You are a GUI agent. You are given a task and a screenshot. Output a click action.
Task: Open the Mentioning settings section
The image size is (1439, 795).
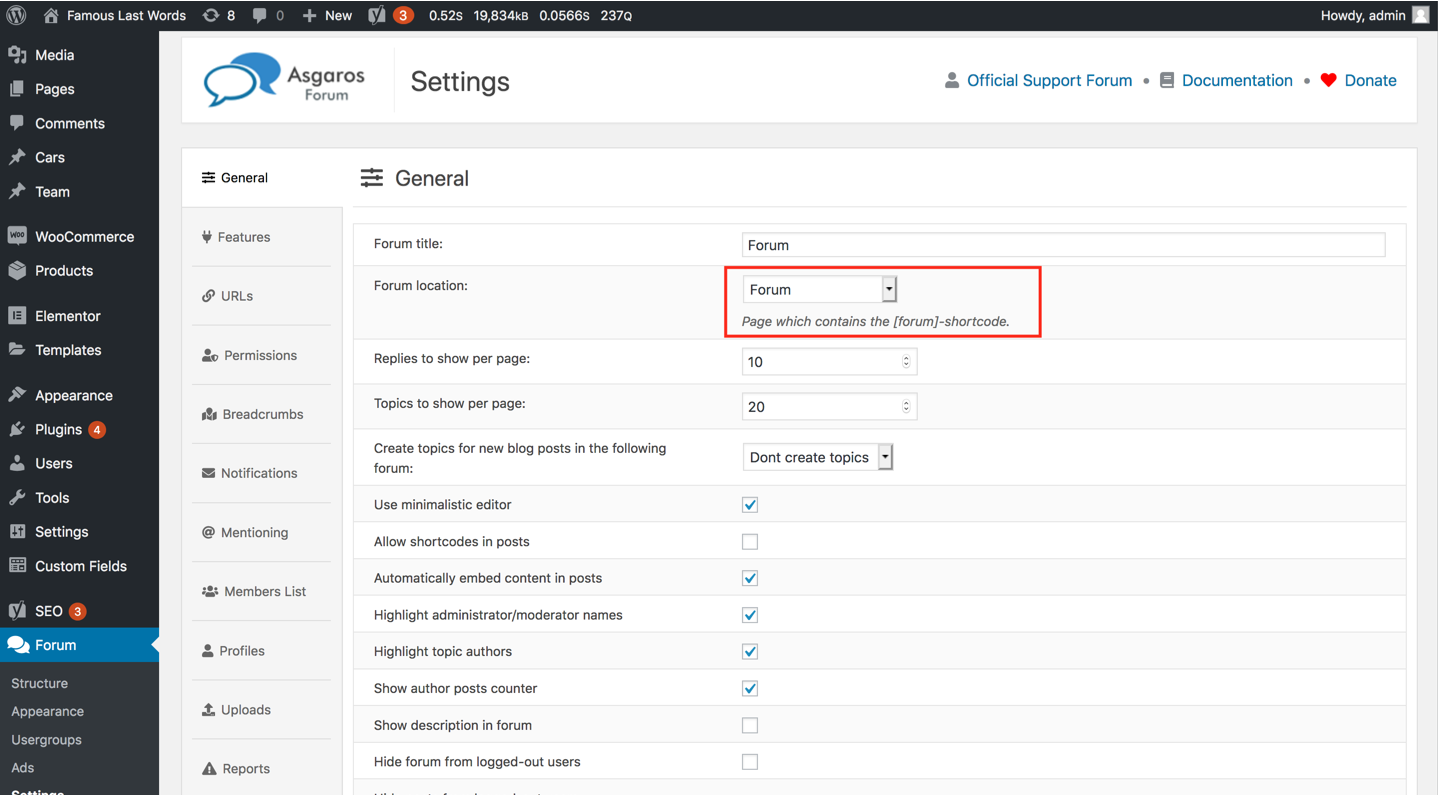click(252, 532)
